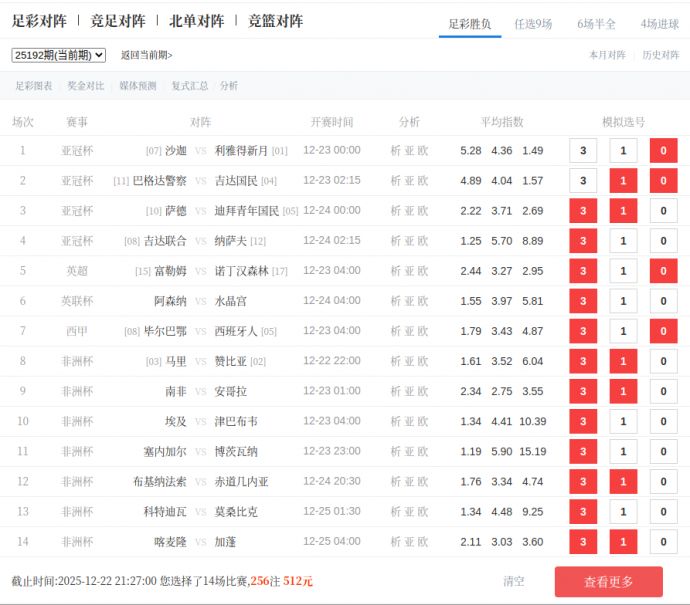Screen dimensions: 690x605
Task: Switch to the 任选9场 tab
Action: [533, 24]
